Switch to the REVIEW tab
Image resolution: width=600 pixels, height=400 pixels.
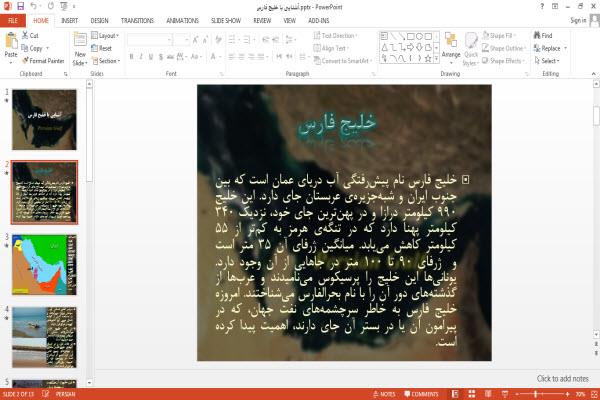click(x=262, y=21)
